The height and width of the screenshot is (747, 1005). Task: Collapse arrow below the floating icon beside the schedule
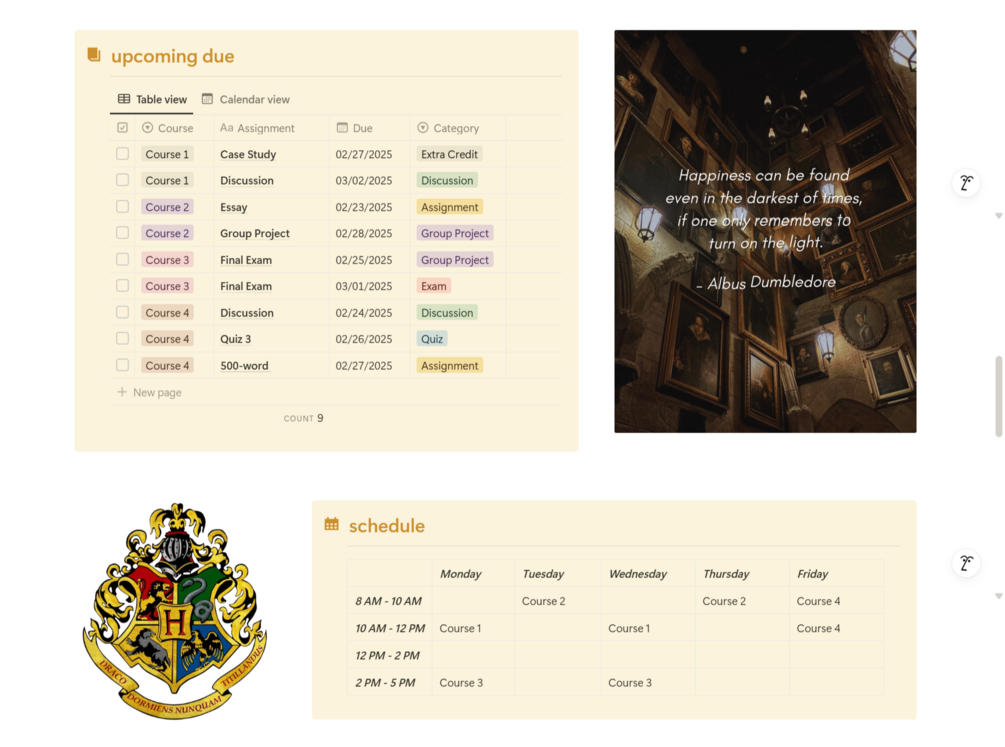[999, 596]
